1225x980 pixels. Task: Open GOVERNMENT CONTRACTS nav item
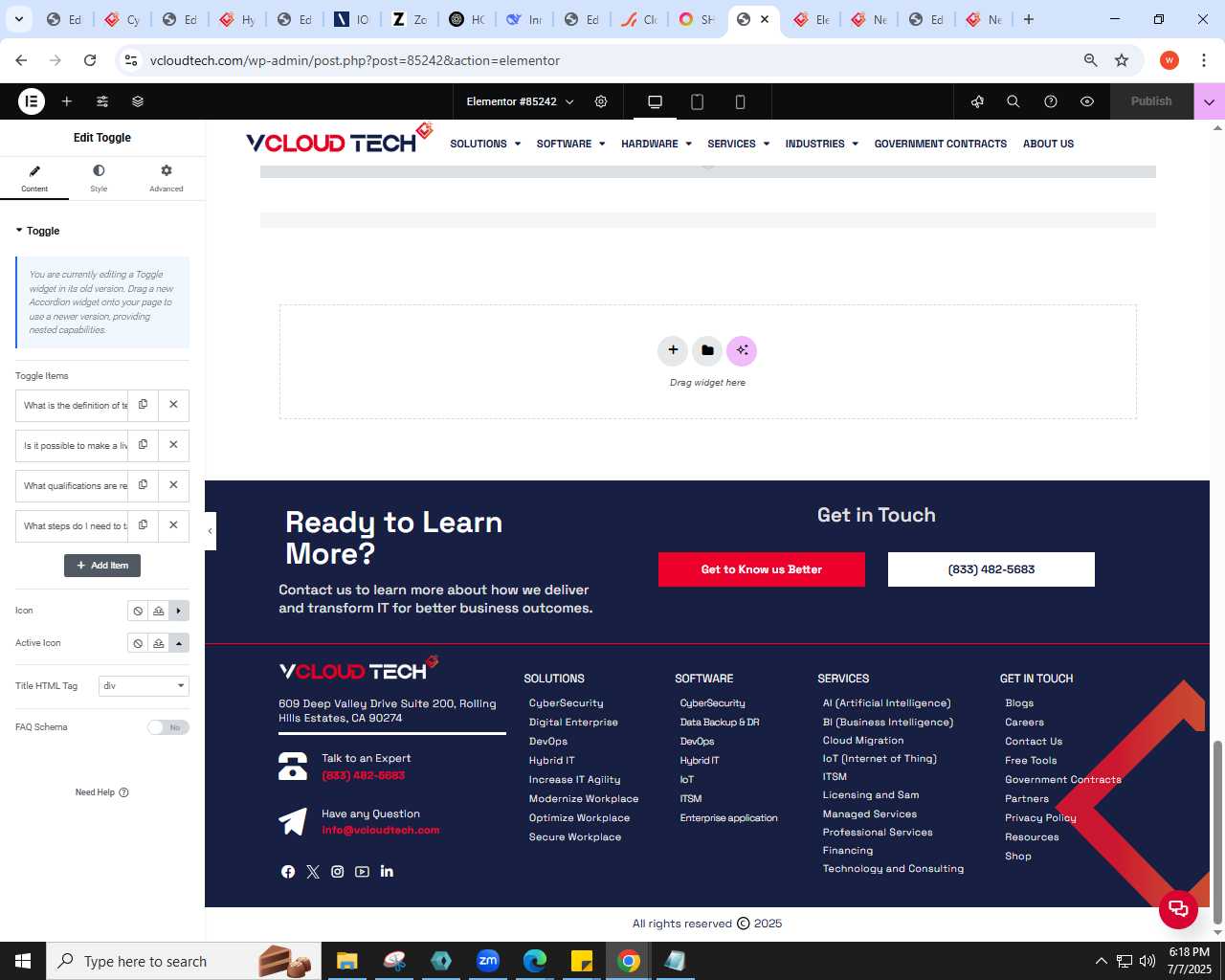pos(940,144)
